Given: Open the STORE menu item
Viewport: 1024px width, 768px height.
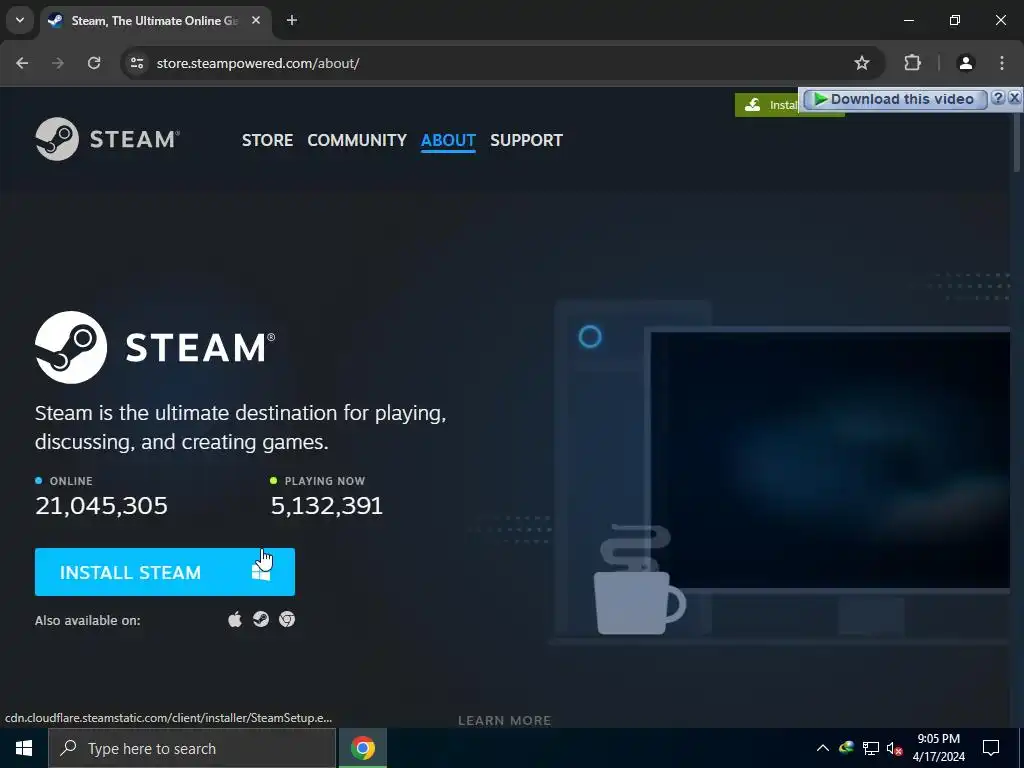Looking at the screenshot, I should (x=267, y=140).
